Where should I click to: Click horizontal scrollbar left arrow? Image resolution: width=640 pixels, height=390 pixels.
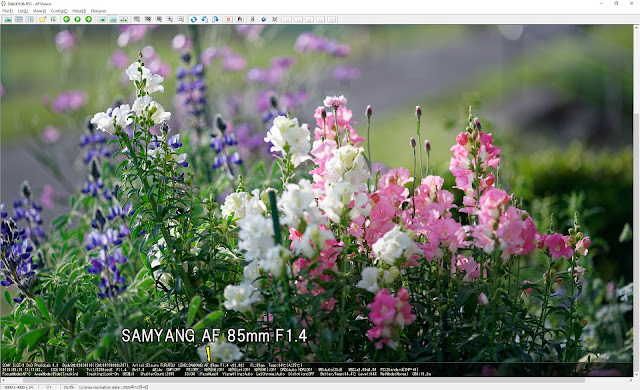click(3, 380)
